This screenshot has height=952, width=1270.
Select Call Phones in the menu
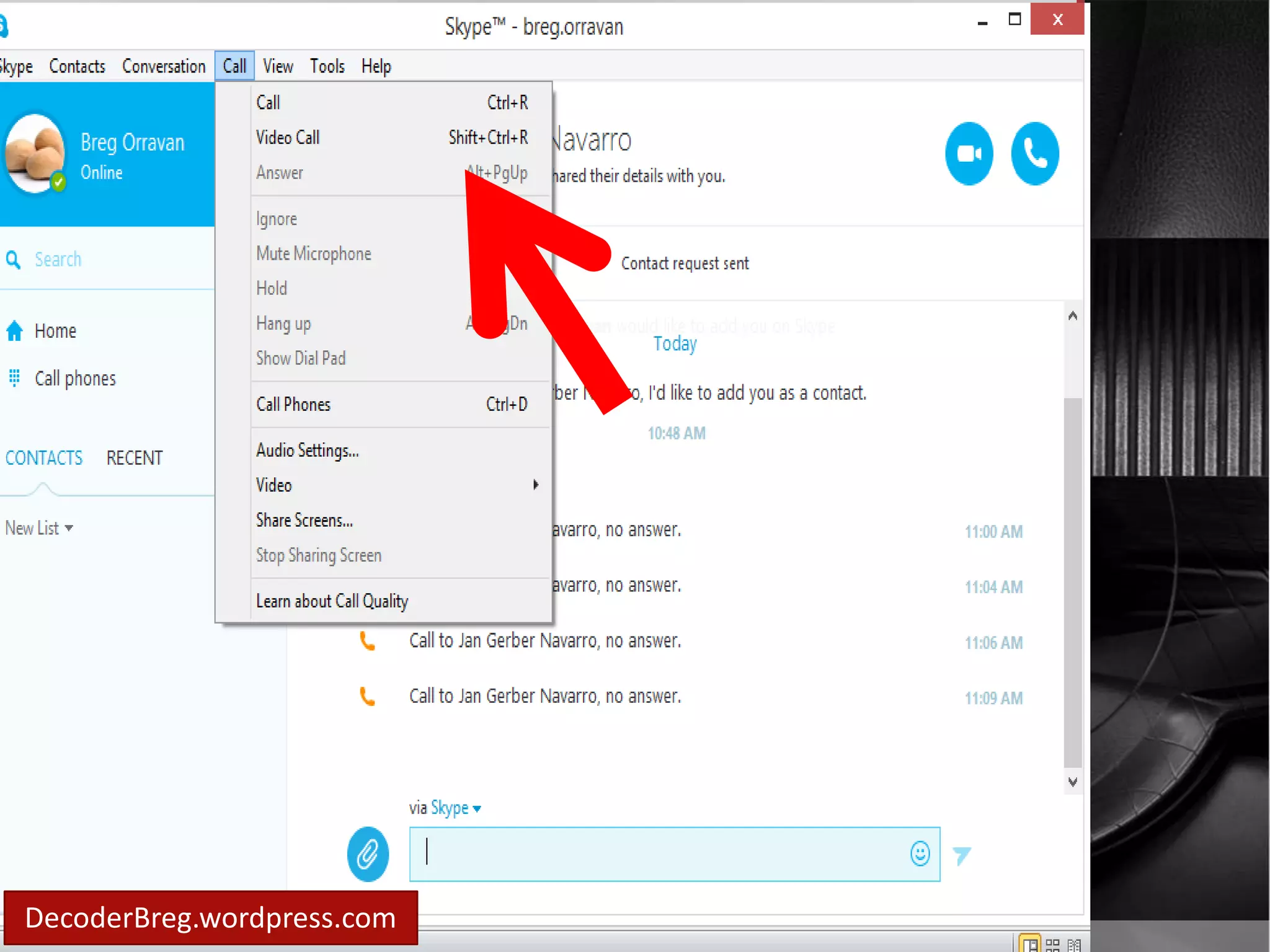coord(391,404)
